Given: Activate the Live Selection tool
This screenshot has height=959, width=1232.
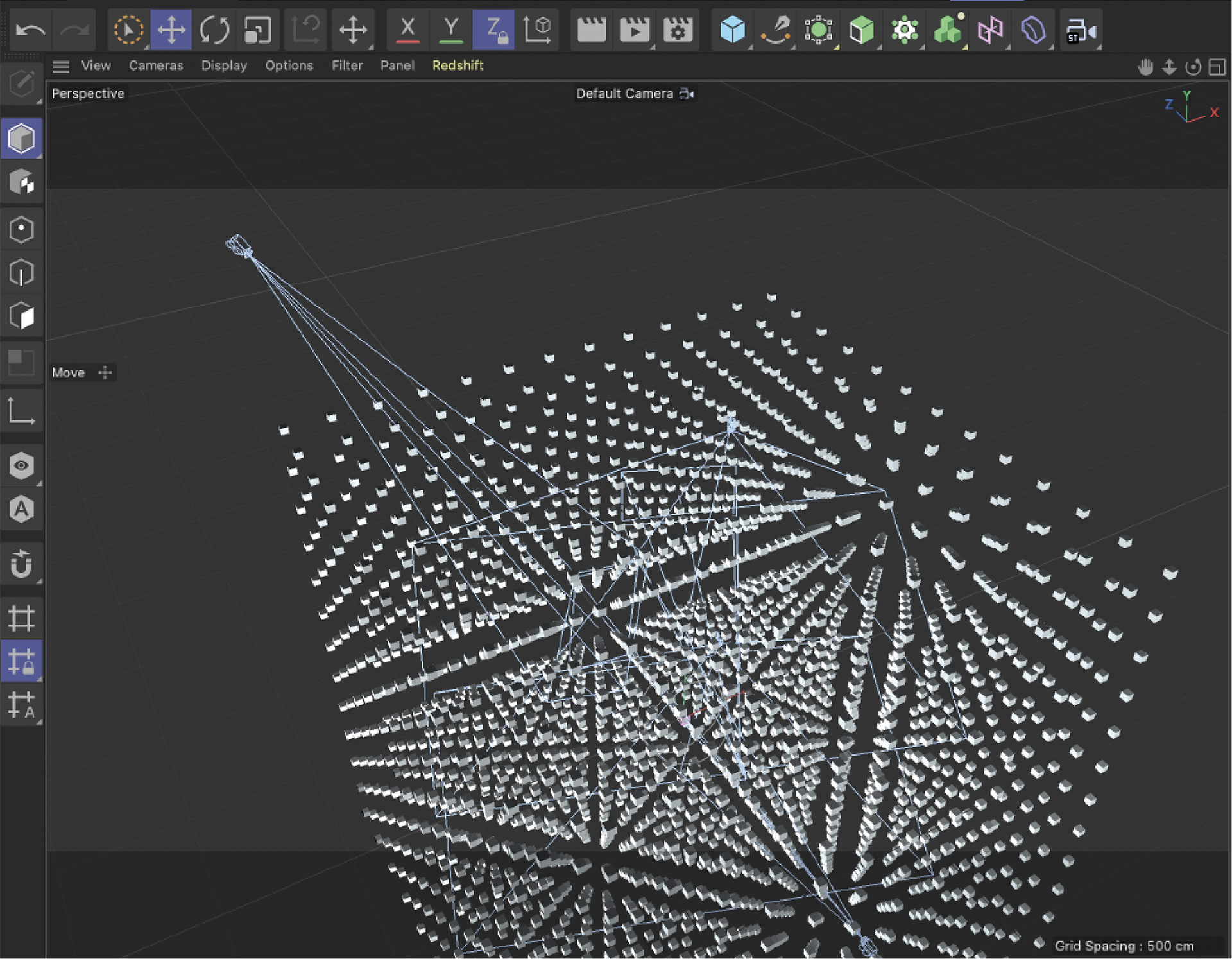Looking at the screenshot, I should (x=128, y=30).
